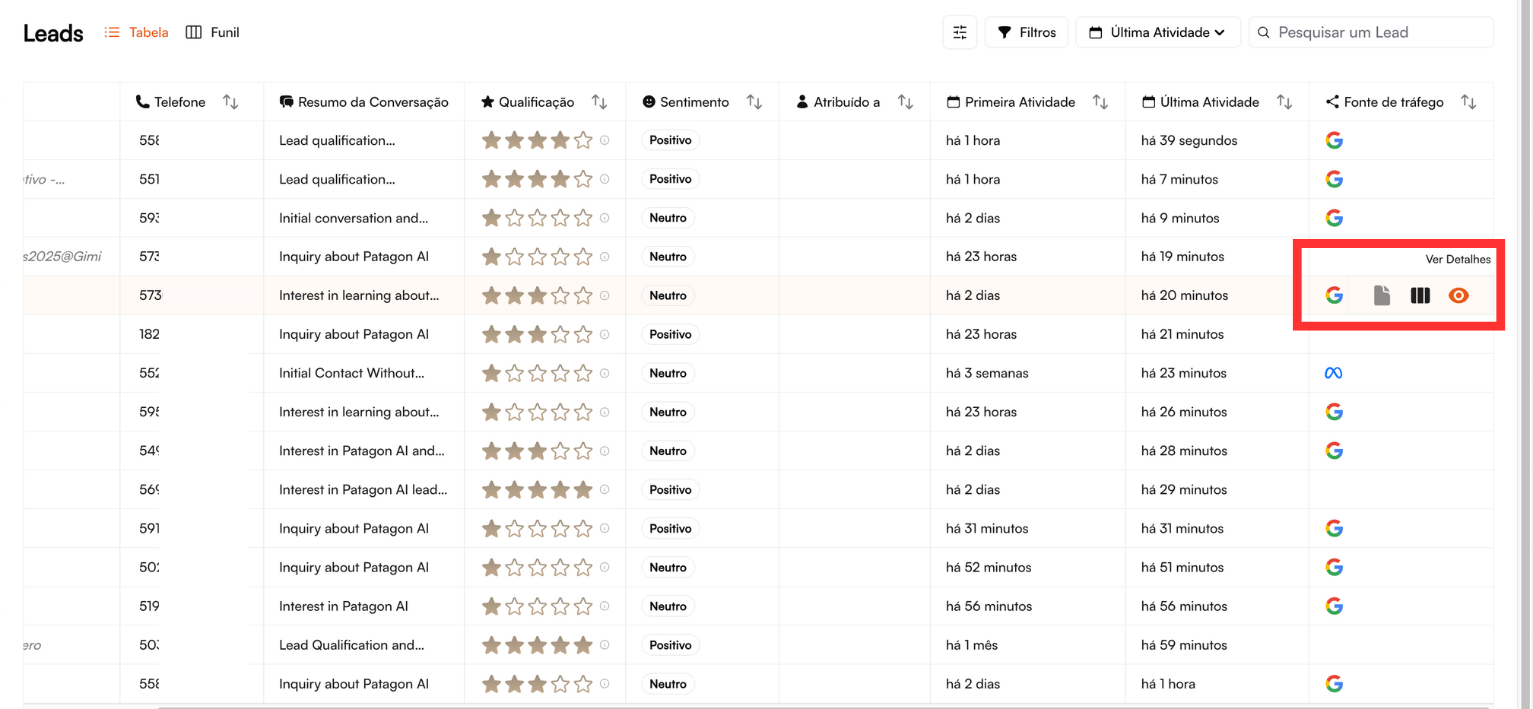Sort by Fonte de tráfego column
The height and width of the screenshot is (709, 1533).
point(1468,102)
